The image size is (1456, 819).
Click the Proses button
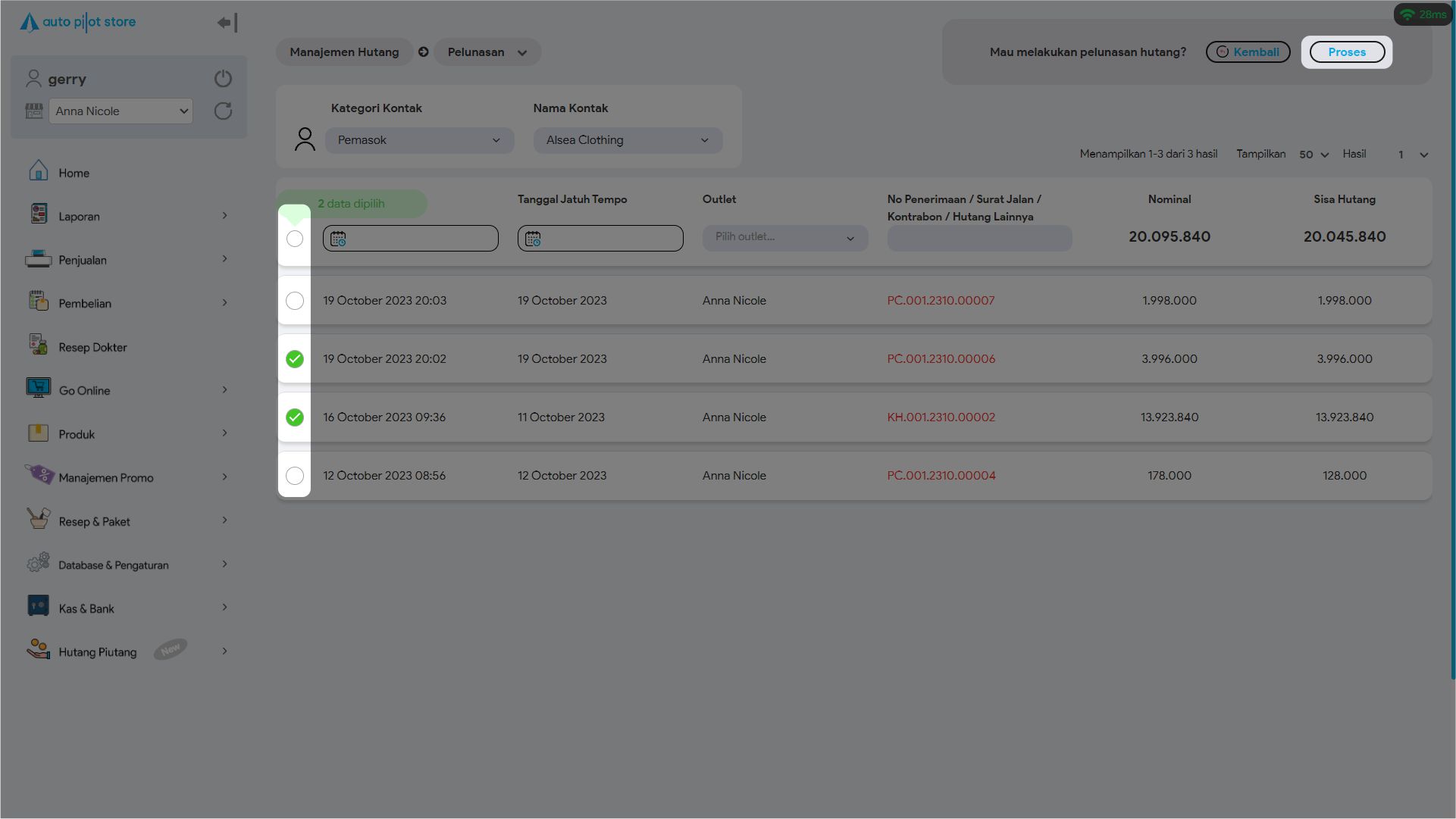pyautogui.click(x=1346, y=52)
